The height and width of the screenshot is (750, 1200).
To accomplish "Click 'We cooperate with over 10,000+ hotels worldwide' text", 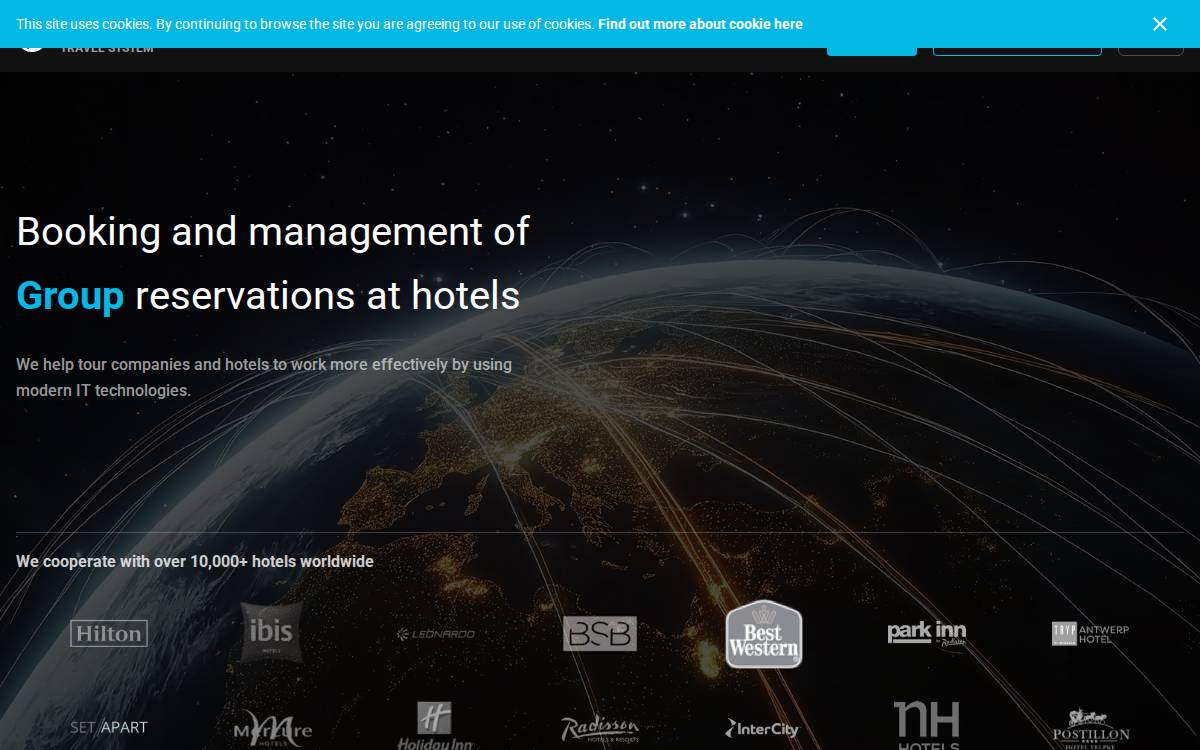I will 195,562.
